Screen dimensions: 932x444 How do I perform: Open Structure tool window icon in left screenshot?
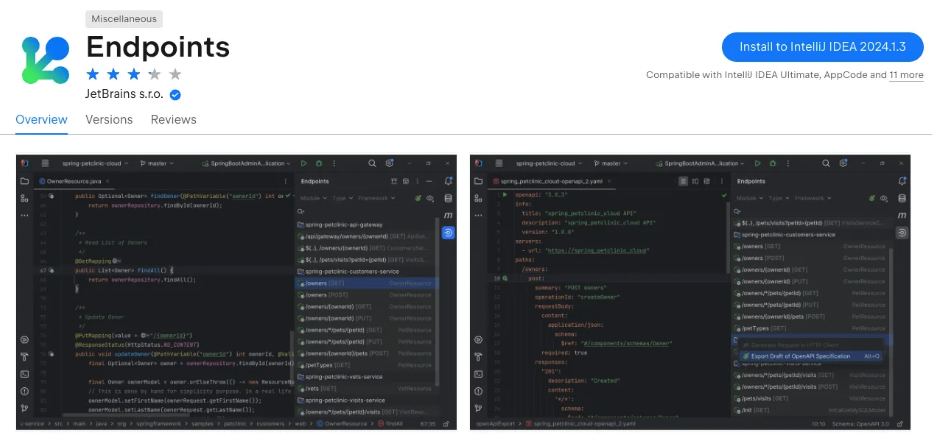coord(24,198)
